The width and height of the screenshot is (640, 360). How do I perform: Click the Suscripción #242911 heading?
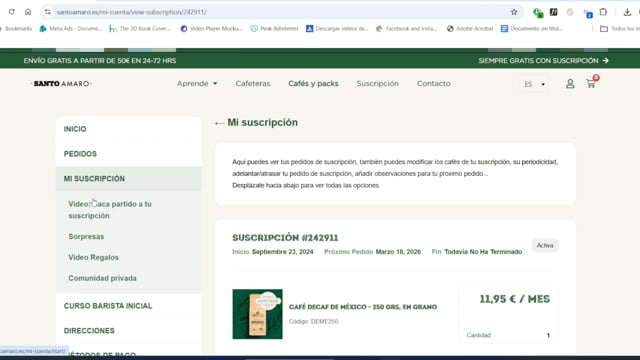[285, 238]
